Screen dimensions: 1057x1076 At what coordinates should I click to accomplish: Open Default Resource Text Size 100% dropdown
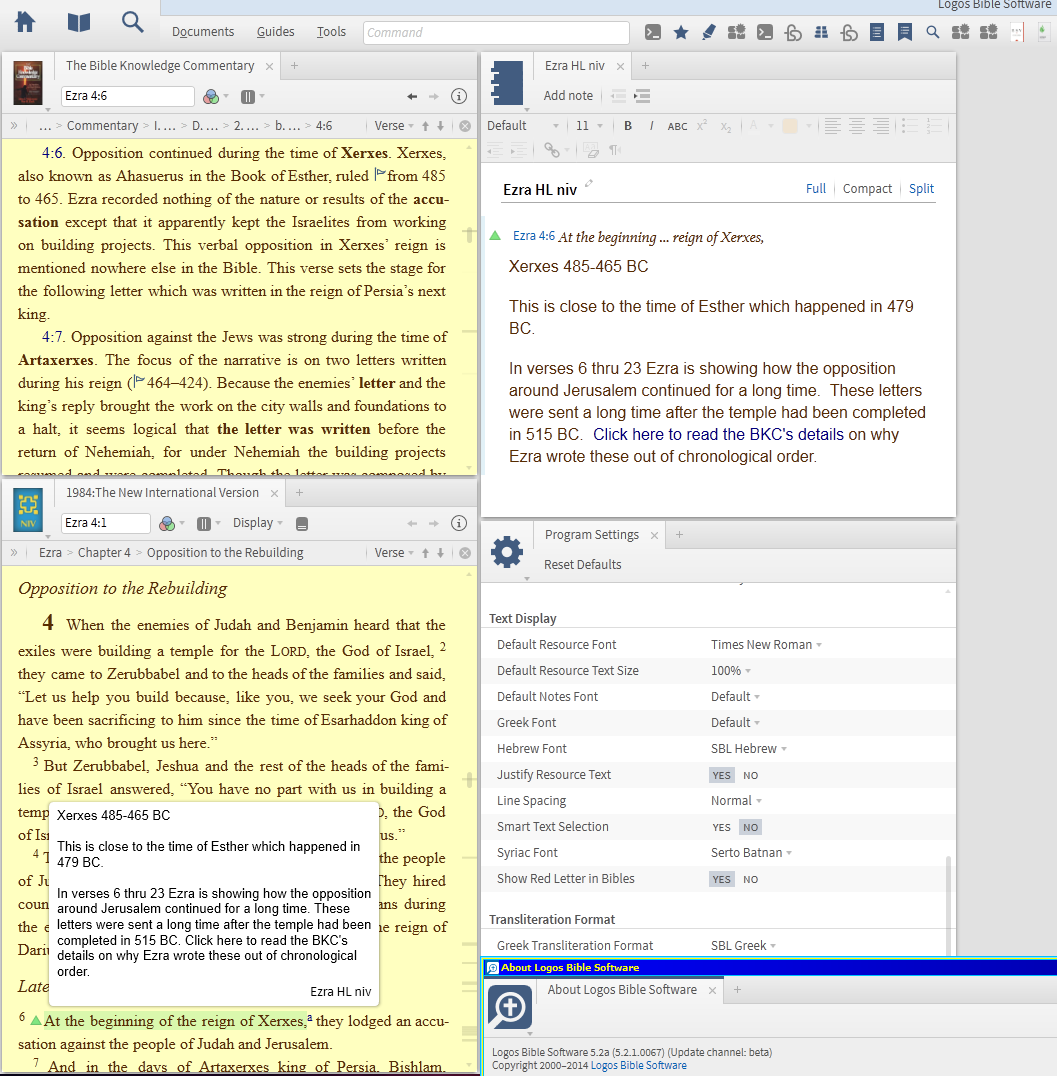(731, 670)
